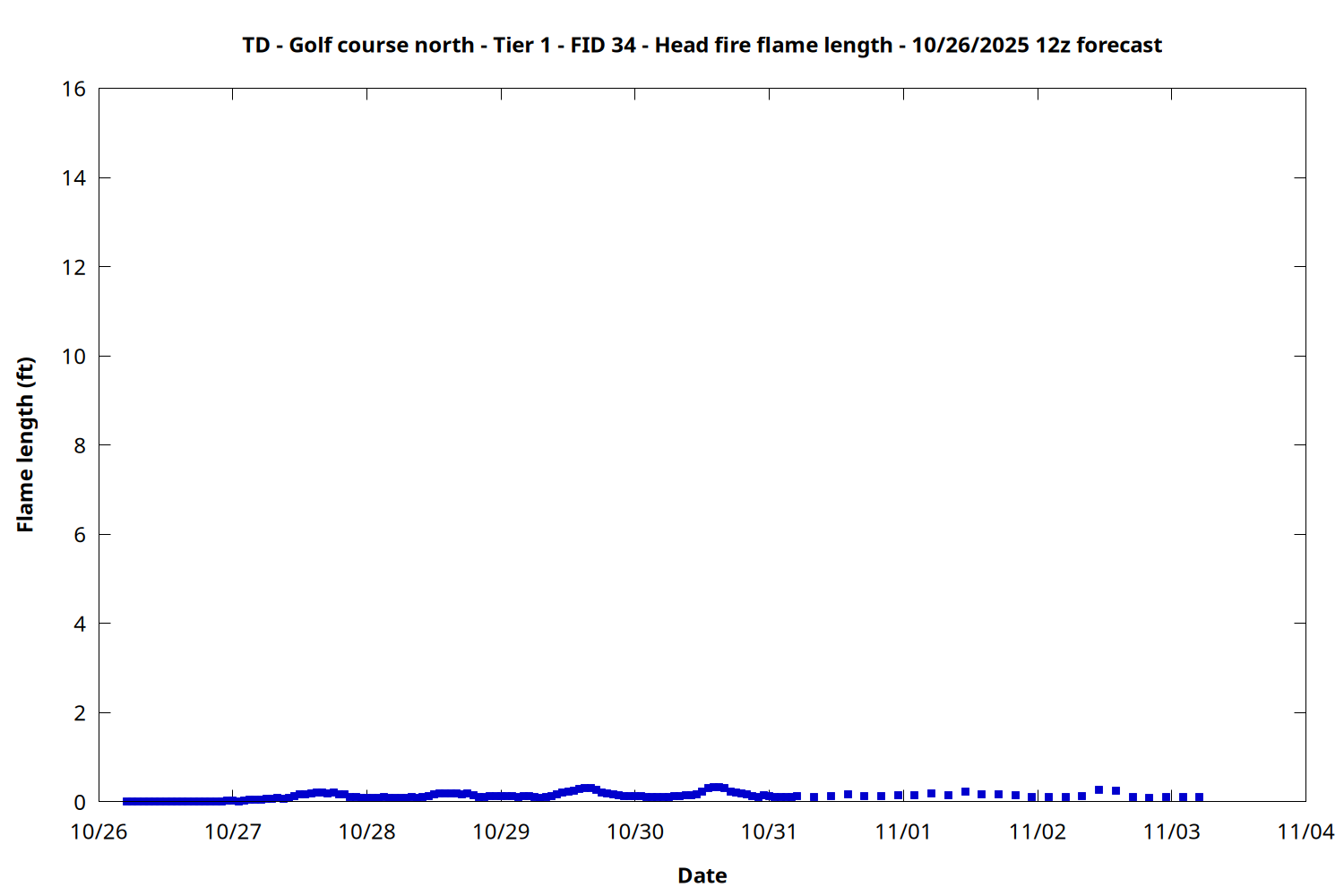Image resolution: width=1344 pixels, height=896 pixels.
Task: Click the first blue data point on the left
Action: (x=126, y=801)
